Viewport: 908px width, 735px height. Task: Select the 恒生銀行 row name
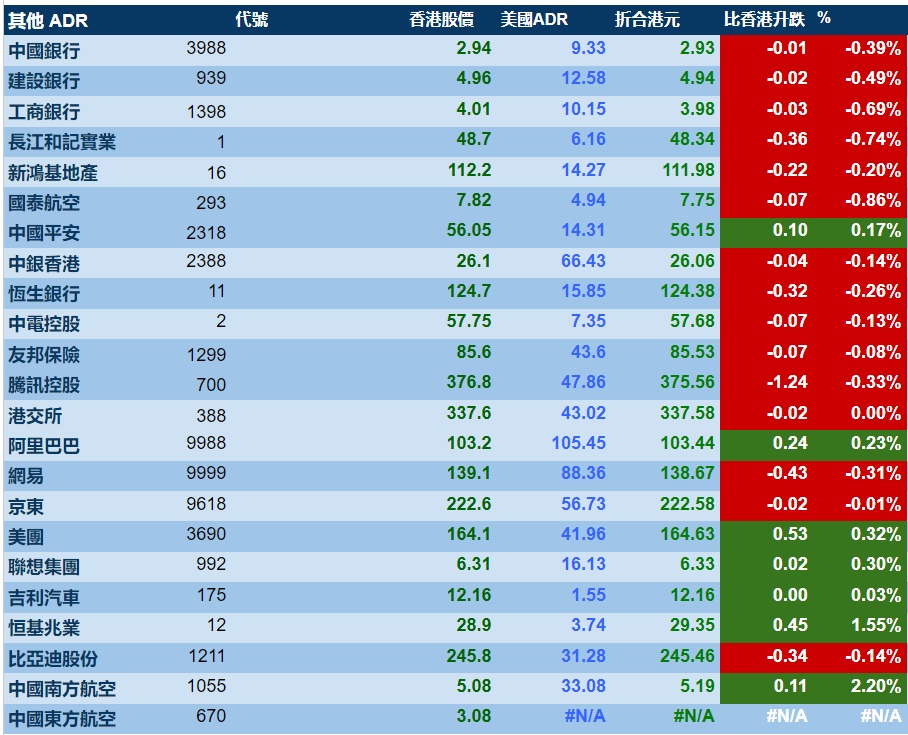point(44,294)
